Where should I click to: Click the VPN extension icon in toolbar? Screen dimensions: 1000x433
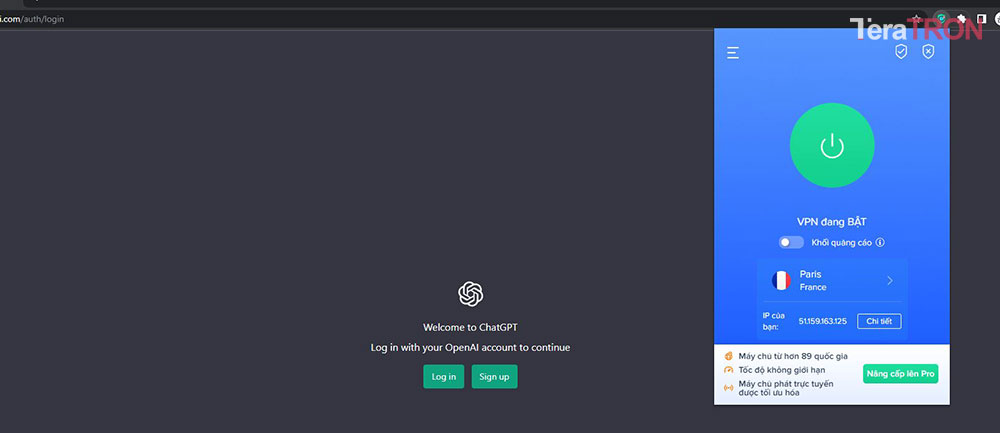pos(941,18)
